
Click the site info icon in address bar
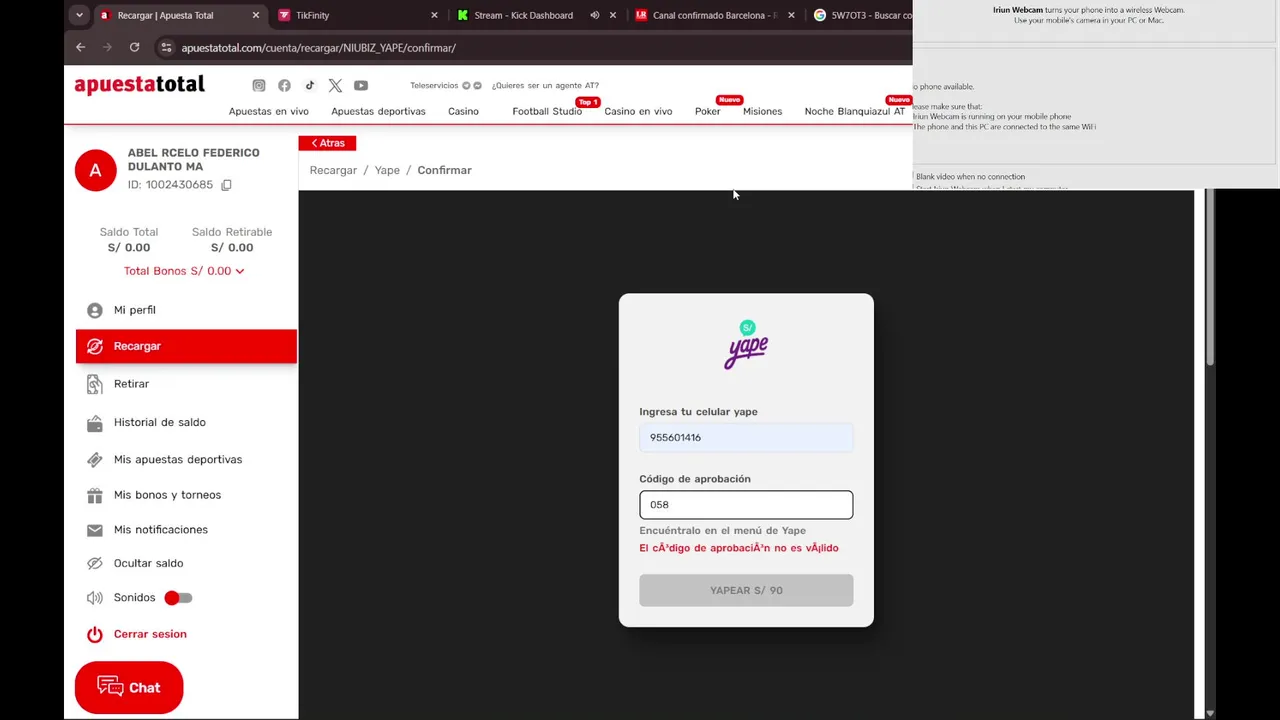pyautogui.click(x=167, y=47)
